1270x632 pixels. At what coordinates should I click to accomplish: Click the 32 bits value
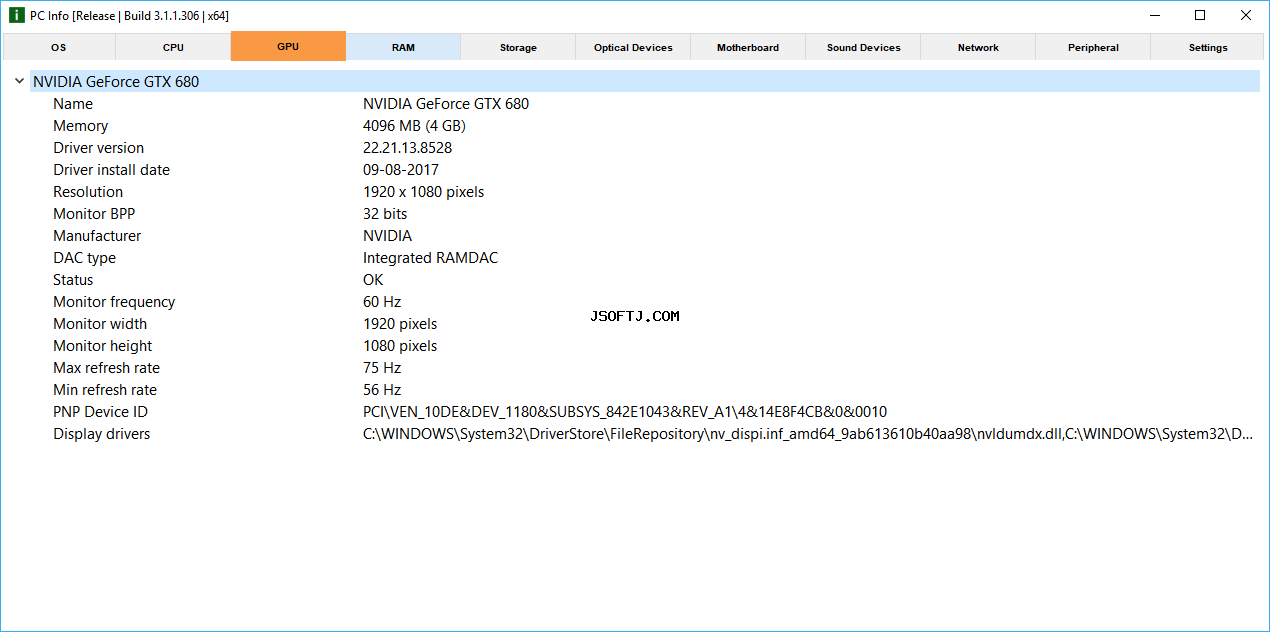point(385,214)
